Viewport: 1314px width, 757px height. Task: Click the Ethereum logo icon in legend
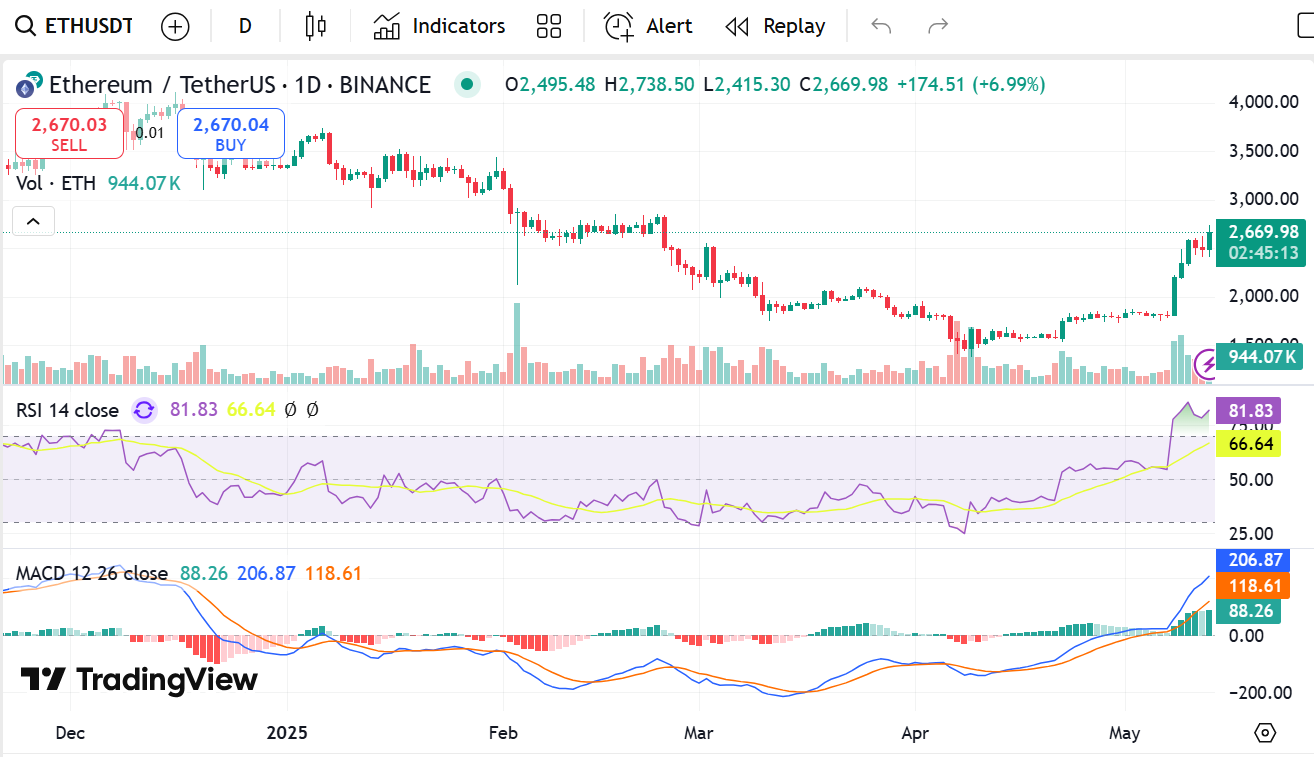coord(29,86)
